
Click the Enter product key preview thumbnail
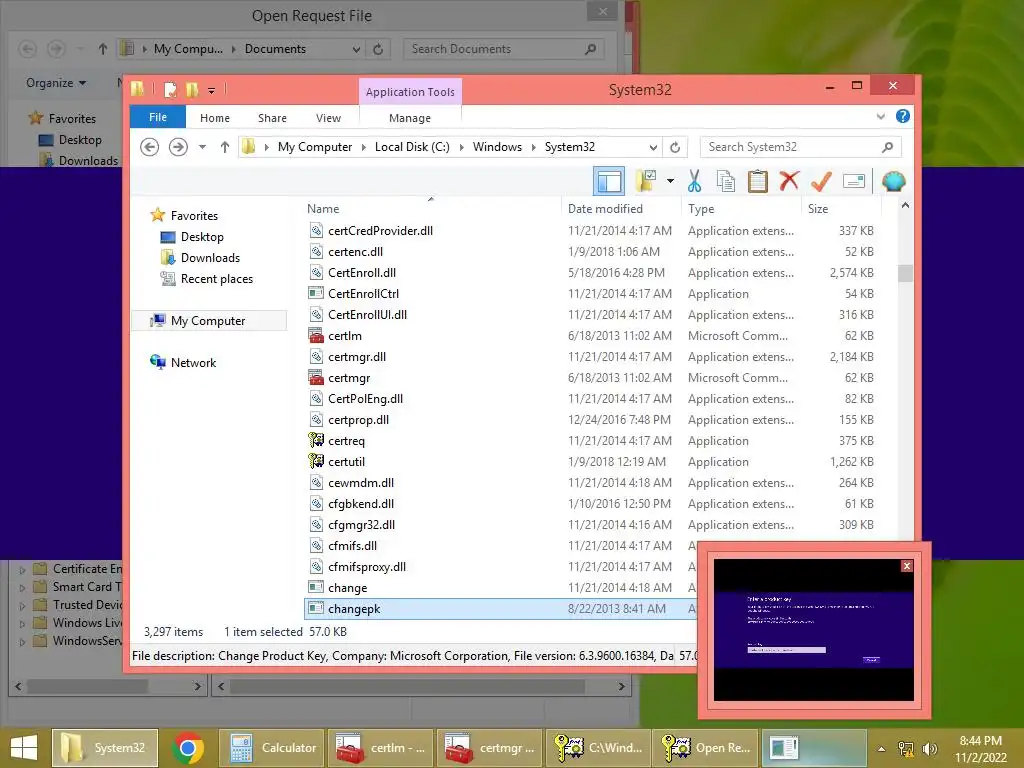click(814, 630)
